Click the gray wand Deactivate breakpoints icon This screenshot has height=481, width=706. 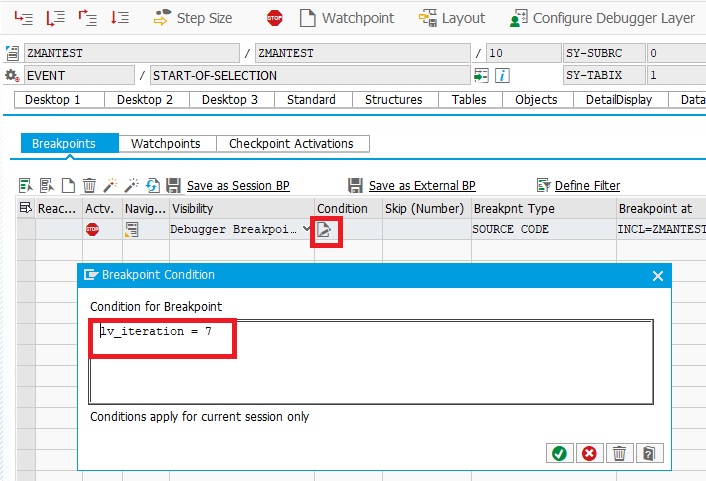click(x=131, y=185)
